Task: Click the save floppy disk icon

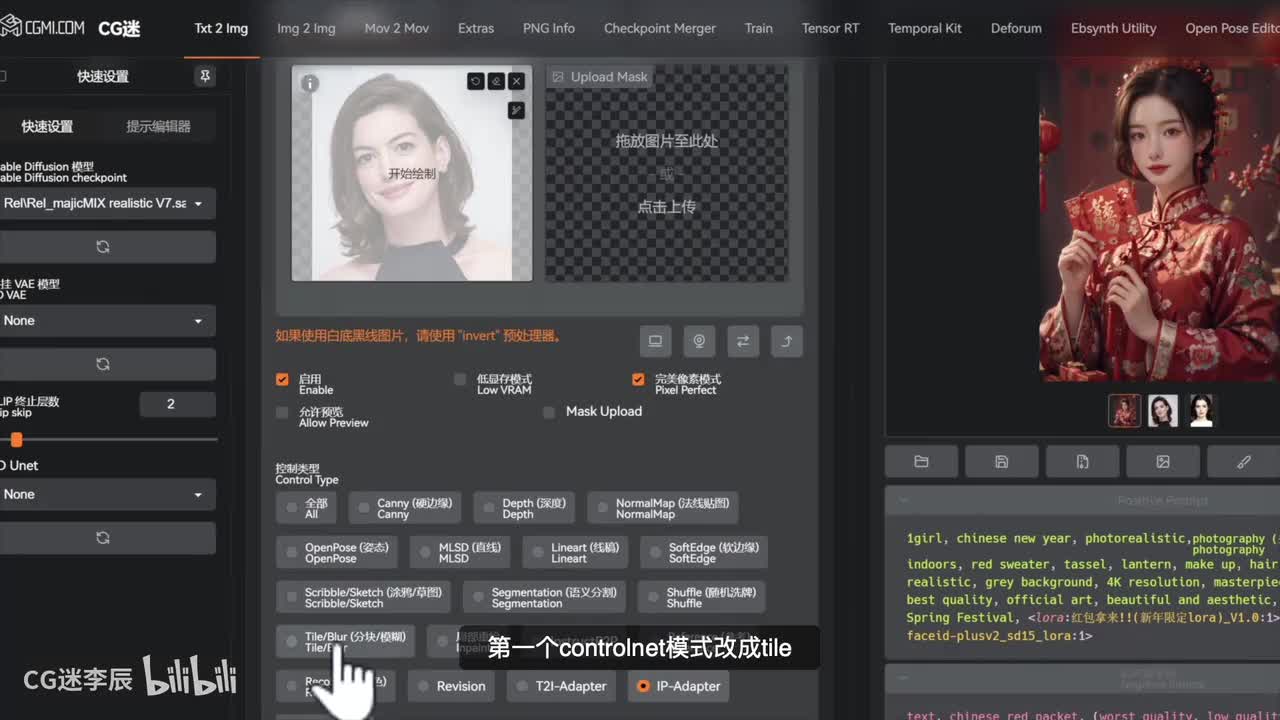Action: [1001, 461]
